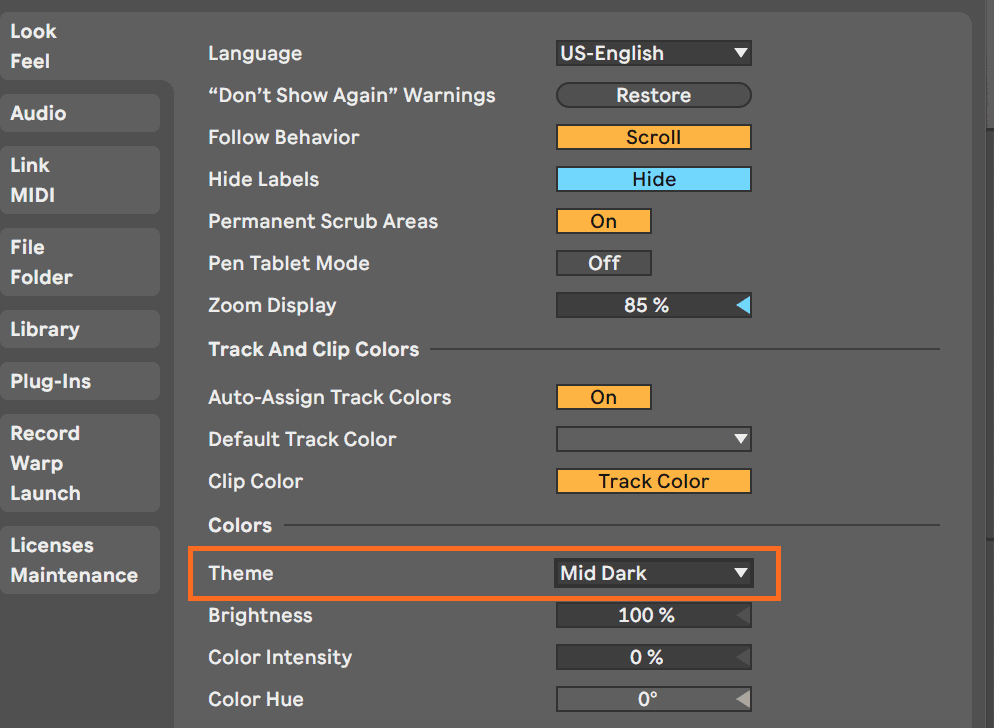
Task: Toggle the Hide Labels button
Action: point(654,179)
